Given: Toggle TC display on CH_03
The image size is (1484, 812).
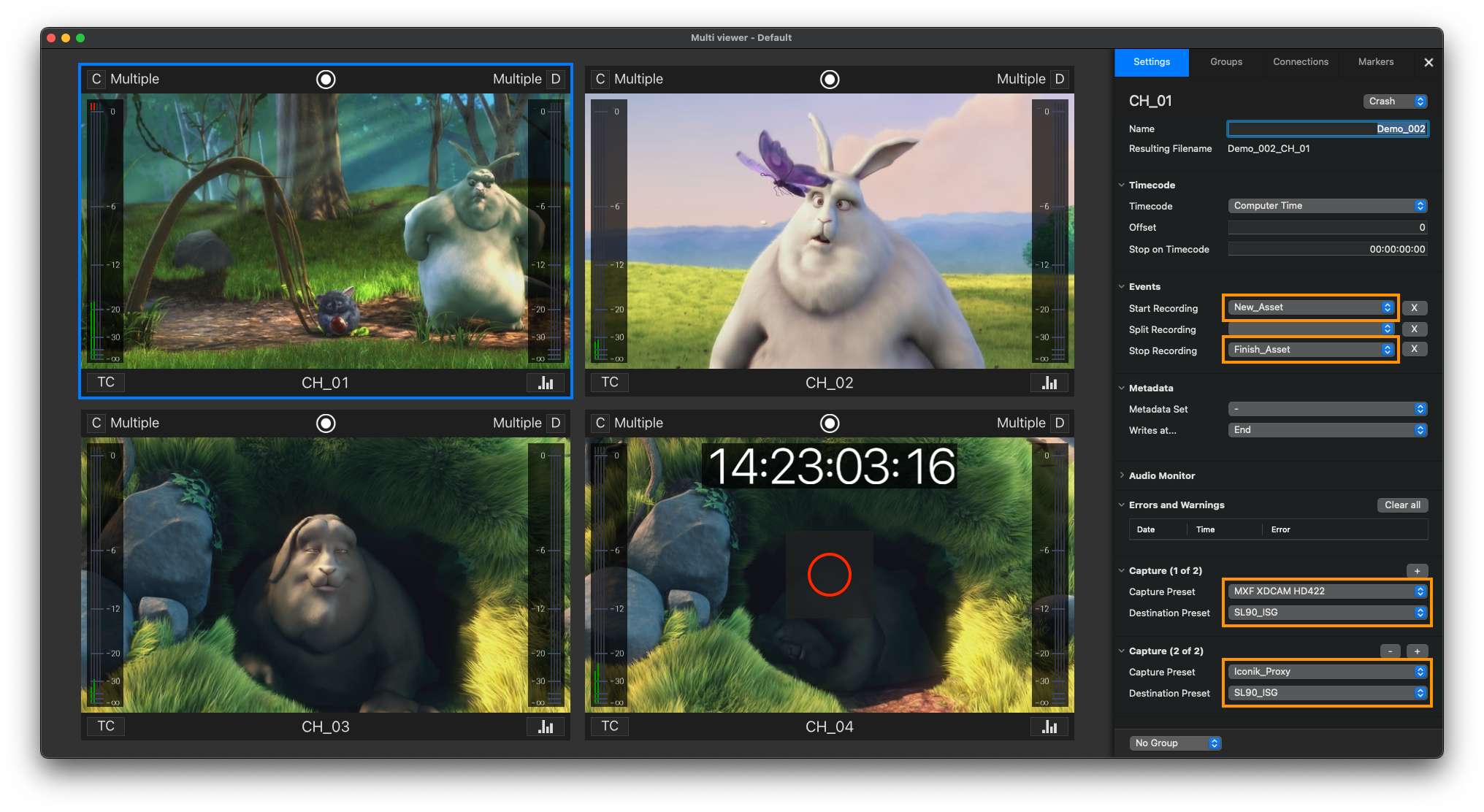Looking at the screenshot, I should pyautogui.click(x=106, y=726).
